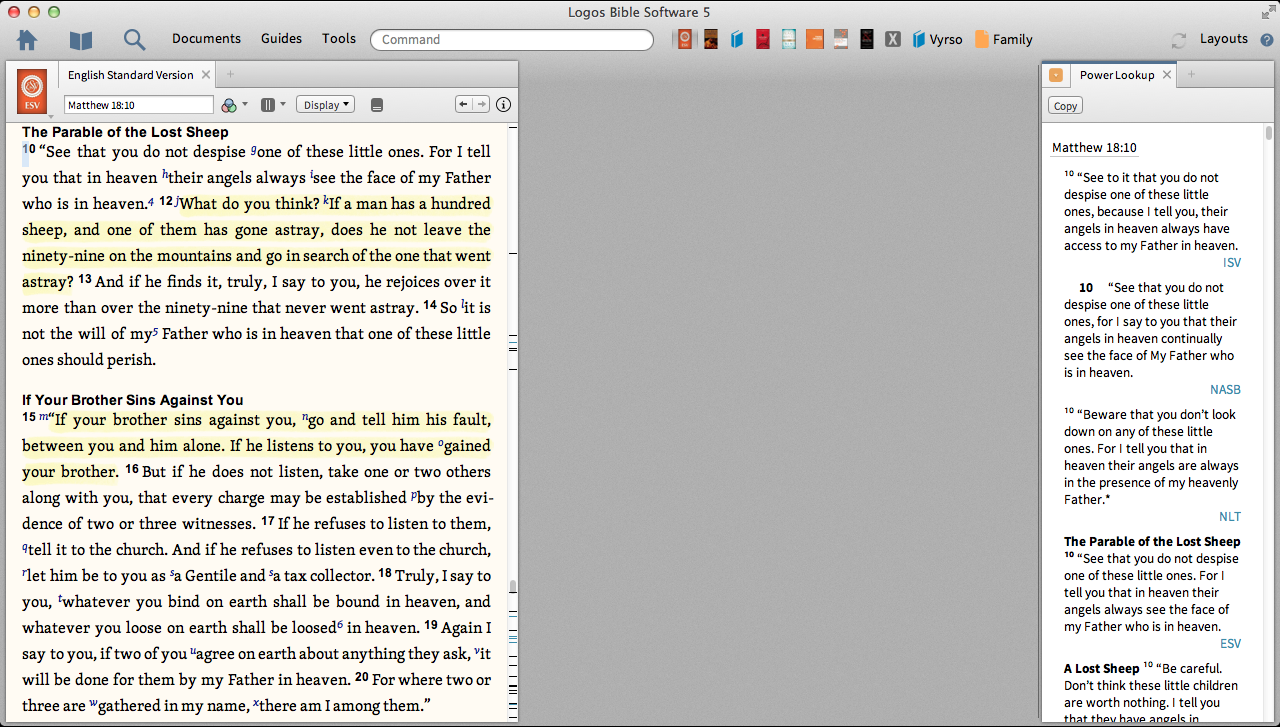Open the Family document shortcut

(x=1003, y=40)
